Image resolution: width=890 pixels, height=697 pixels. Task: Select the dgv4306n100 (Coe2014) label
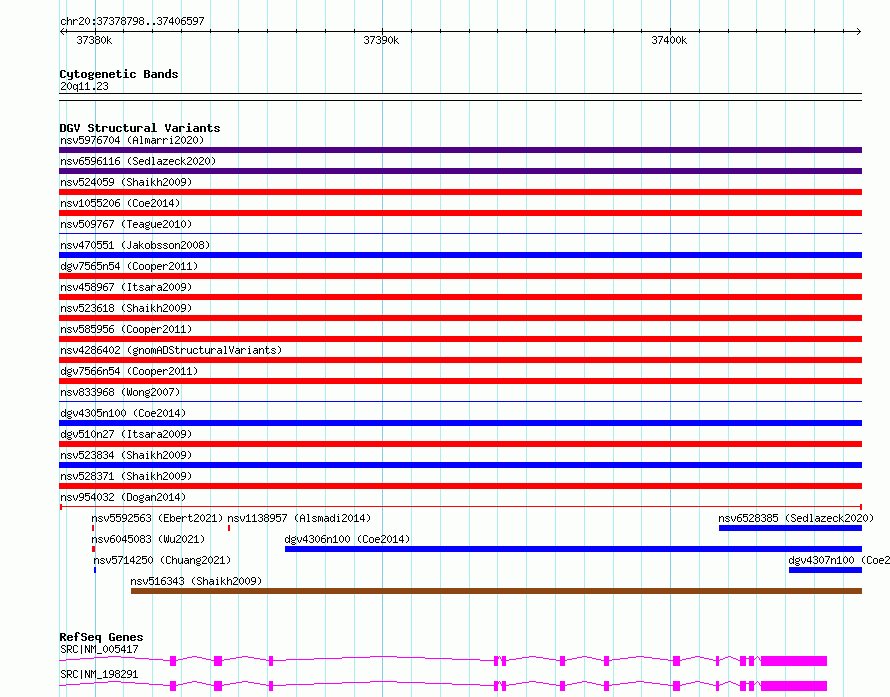click(x=347, y=539)
